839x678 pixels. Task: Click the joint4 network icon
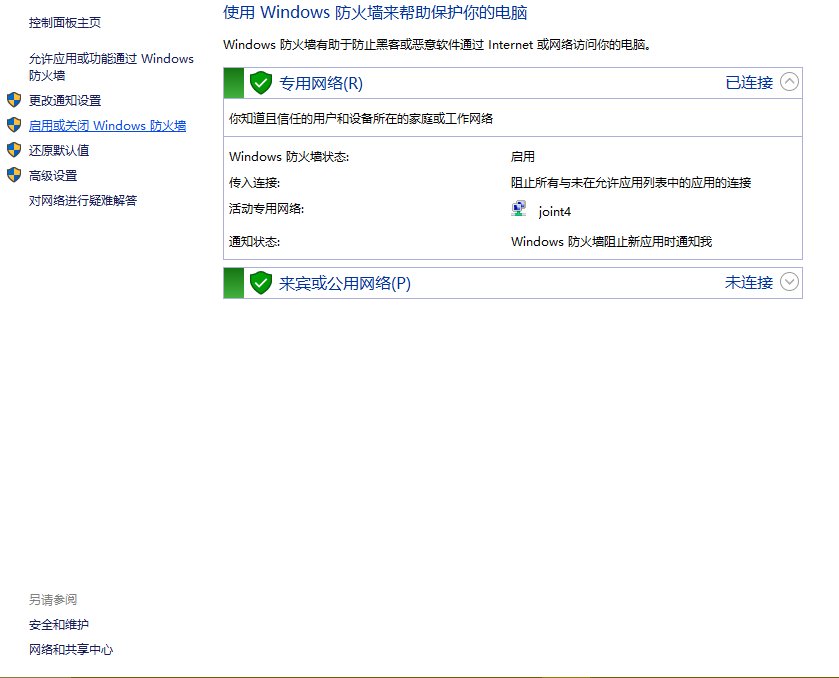518,208
